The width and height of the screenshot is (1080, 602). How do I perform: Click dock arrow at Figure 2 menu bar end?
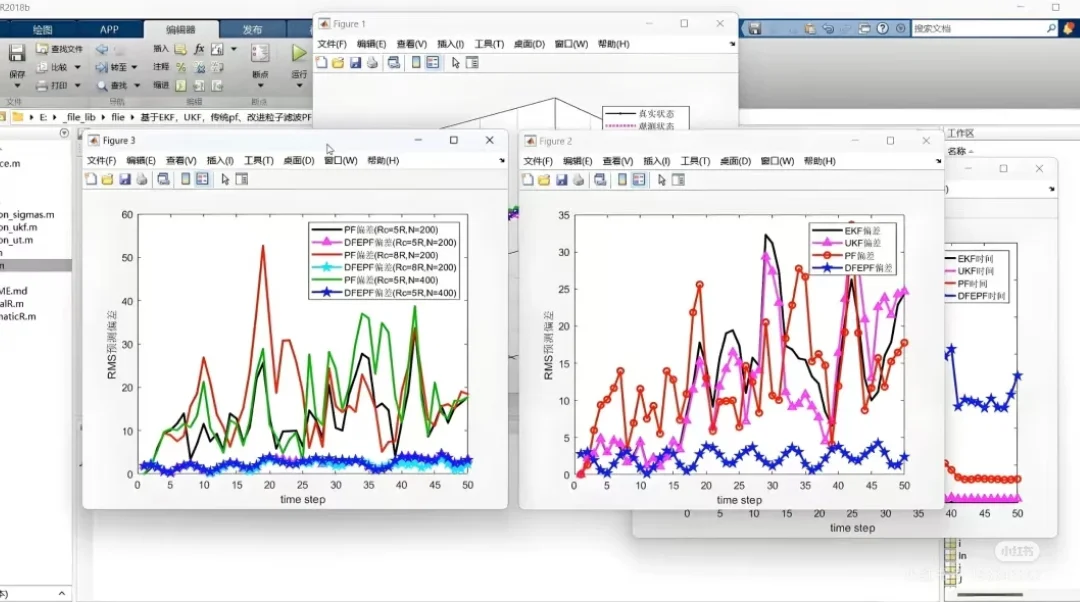pyautogui.click(x=938, y=161)
